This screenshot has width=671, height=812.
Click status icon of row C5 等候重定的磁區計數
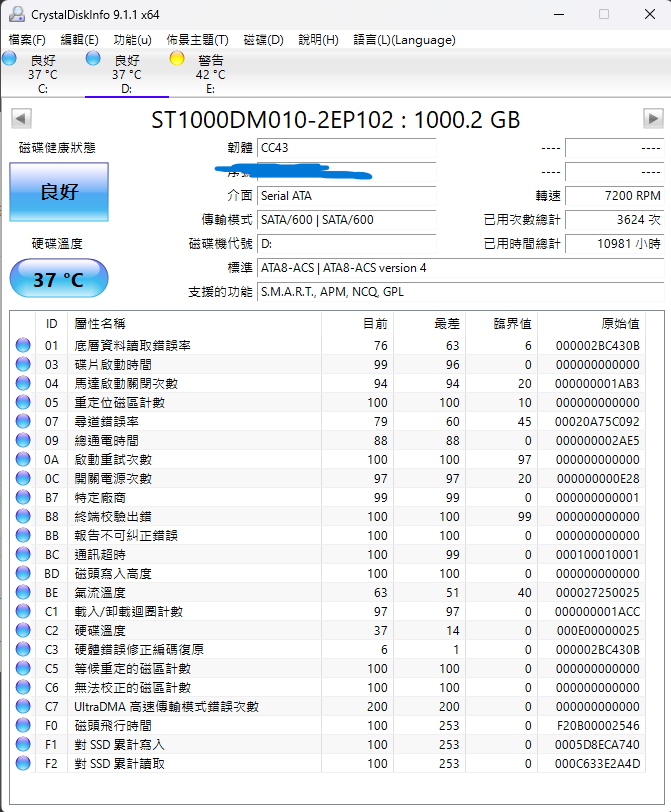pos(23,668)
